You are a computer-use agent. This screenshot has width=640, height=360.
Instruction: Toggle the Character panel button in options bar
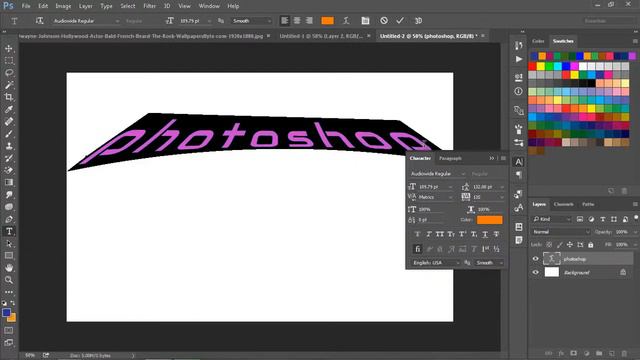coord(365,20)
